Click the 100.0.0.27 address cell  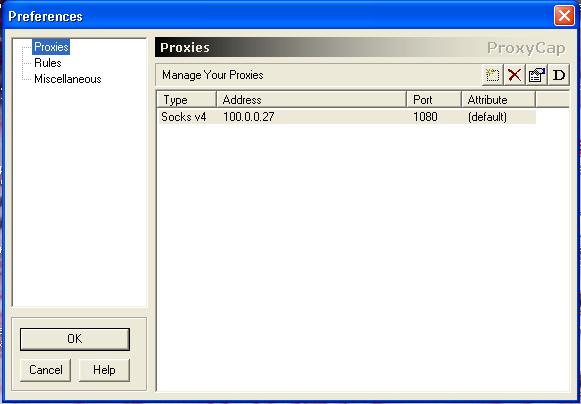coord(249,117)
